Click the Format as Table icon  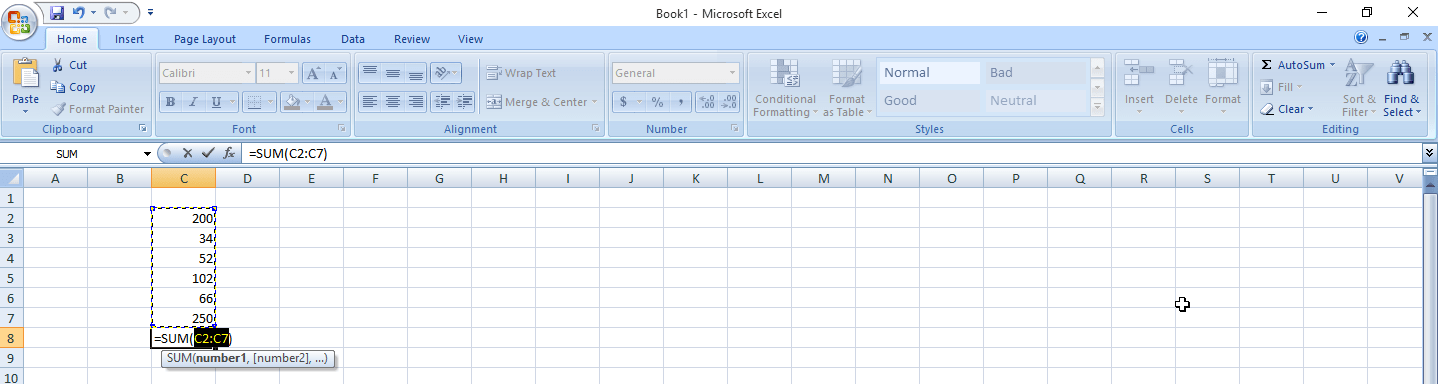click(846, 74)
